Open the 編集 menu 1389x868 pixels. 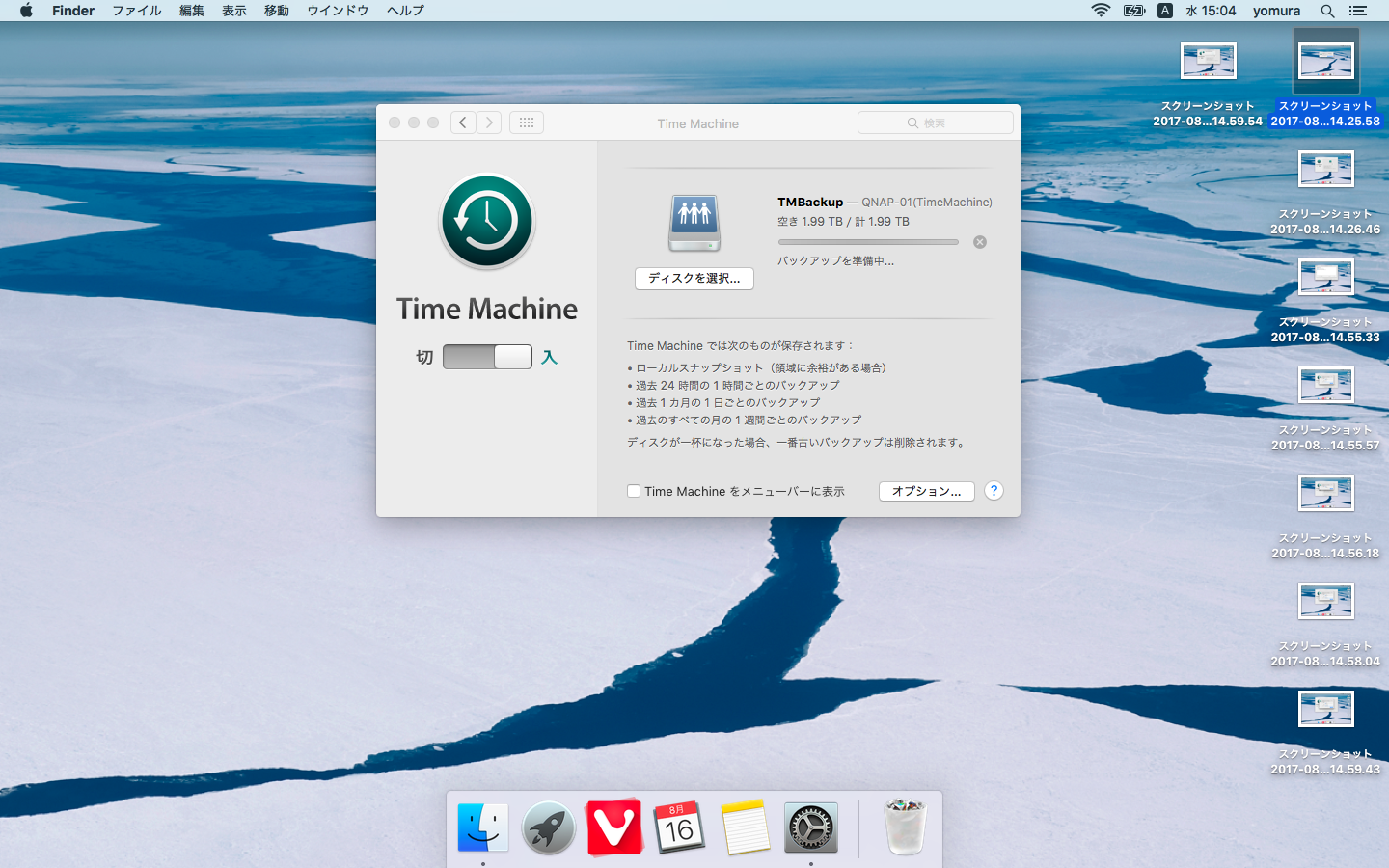tap(192, 11)
